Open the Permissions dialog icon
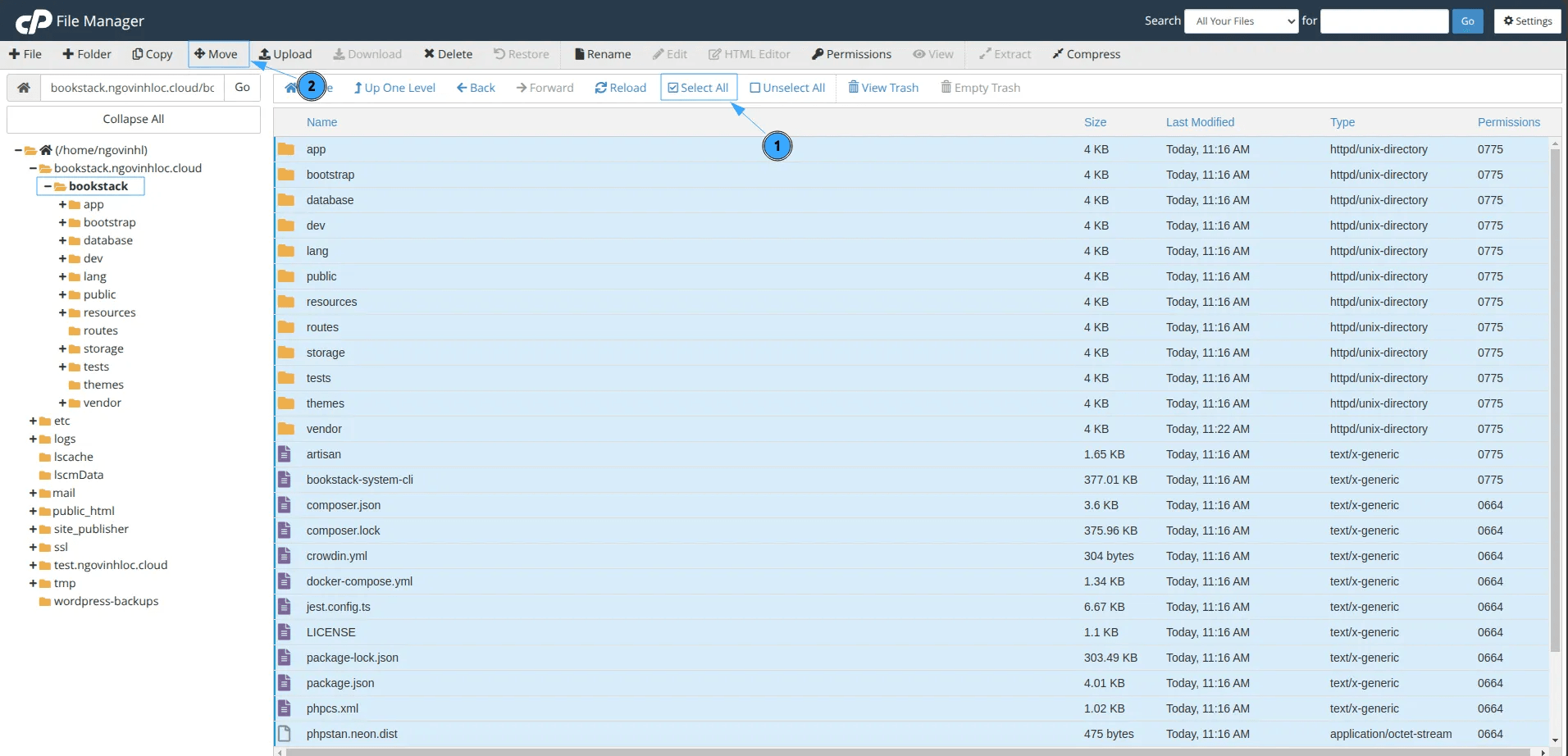 [850, 53]
